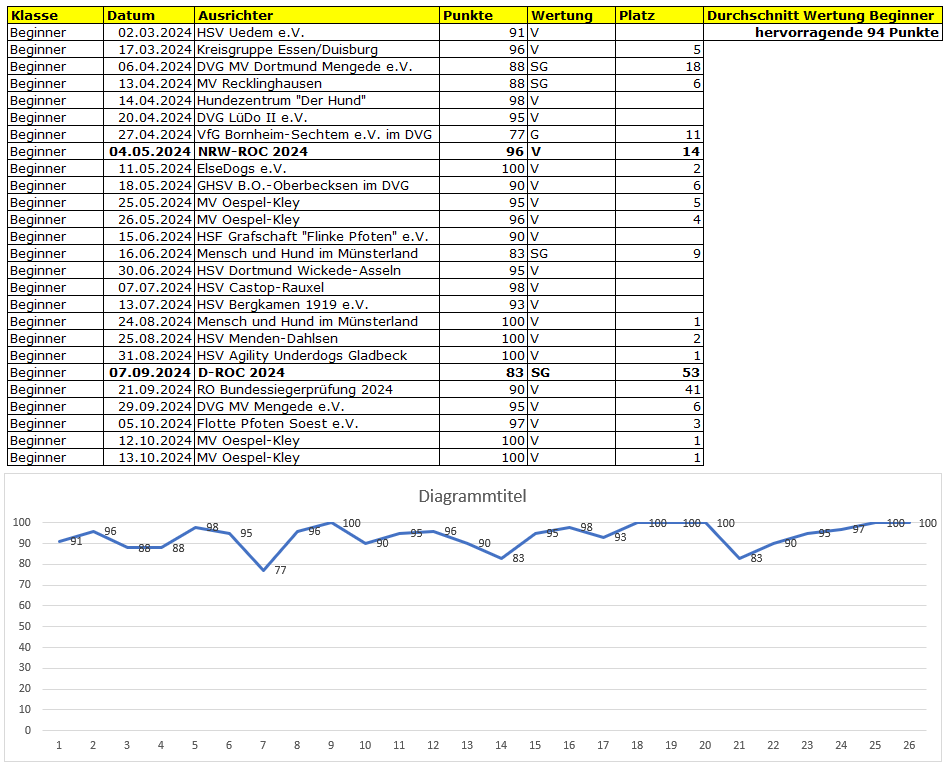This screenshot has width=946, height=768.
Task: Click the bold 'NRW-ROC 2024' cell
Action: (x=317, y=151)
